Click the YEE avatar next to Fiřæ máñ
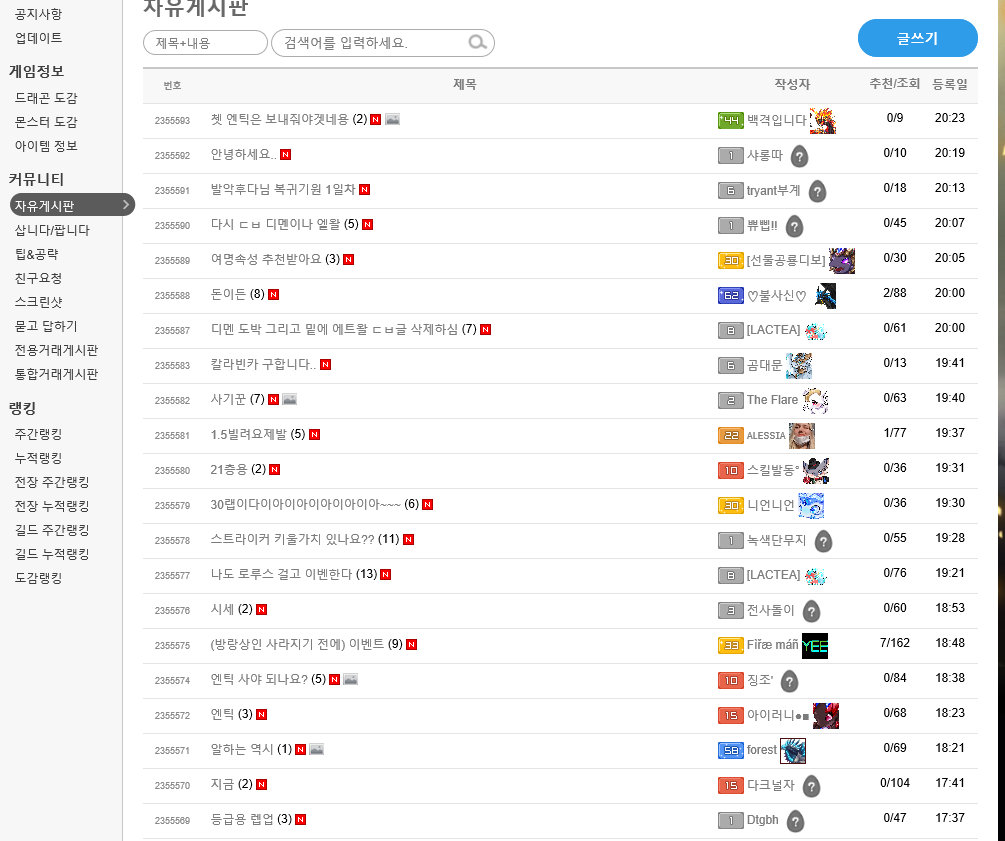The height and width of the screenshot is (841, 1005). tap(815, 646)
